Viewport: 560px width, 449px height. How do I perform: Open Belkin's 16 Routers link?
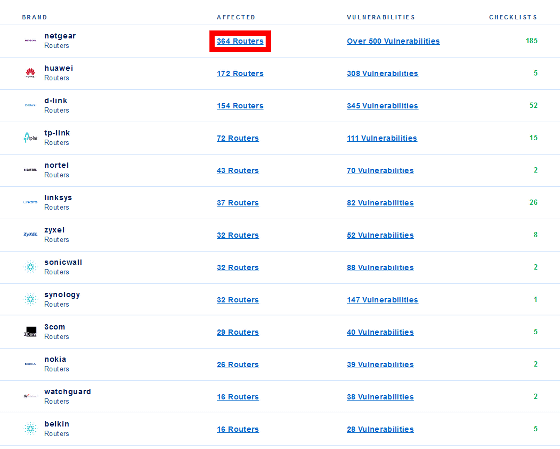pyautogui.click(x=238, y=429)
